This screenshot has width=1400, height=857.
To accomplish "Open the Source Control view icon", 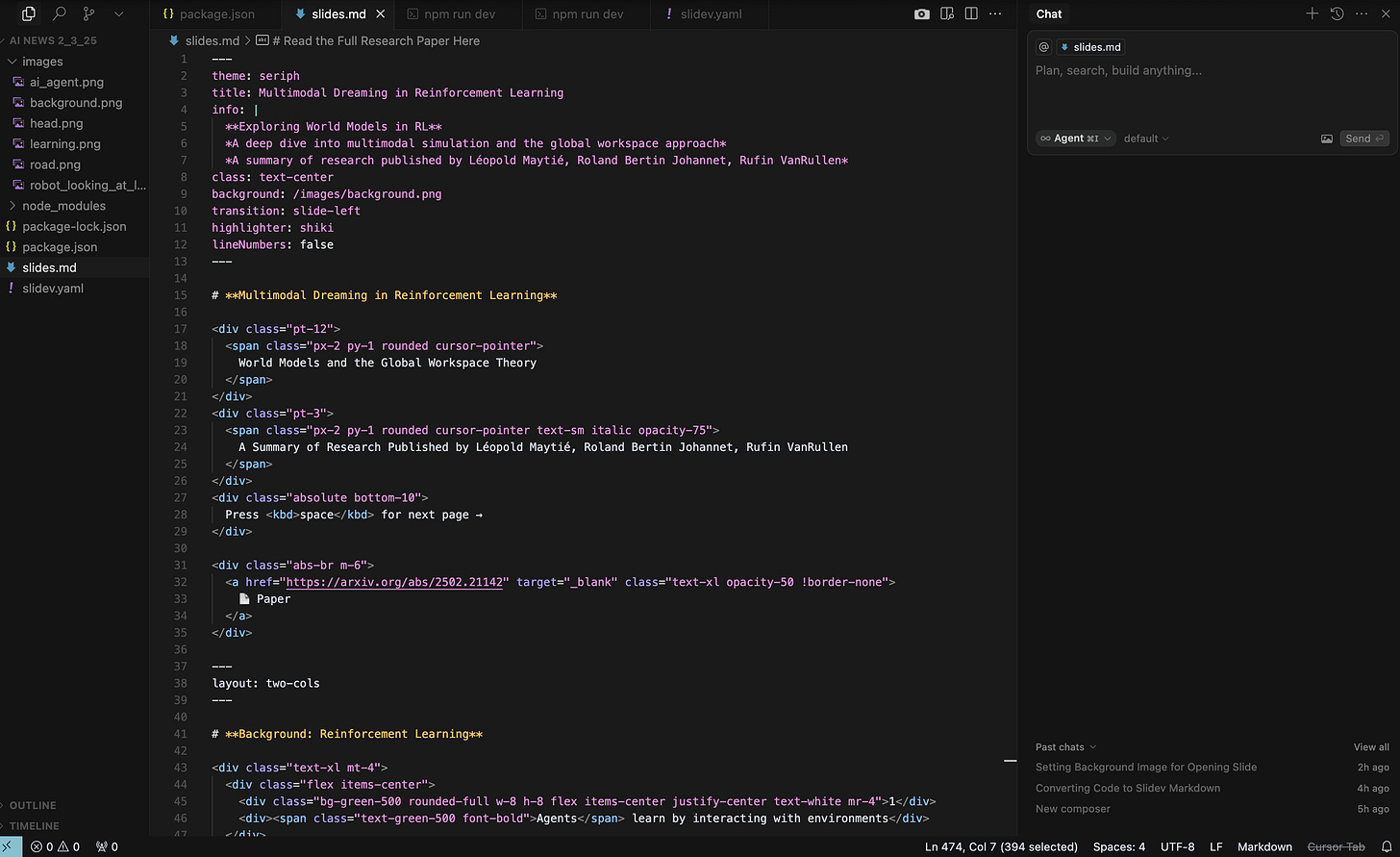I will (88, 14).
